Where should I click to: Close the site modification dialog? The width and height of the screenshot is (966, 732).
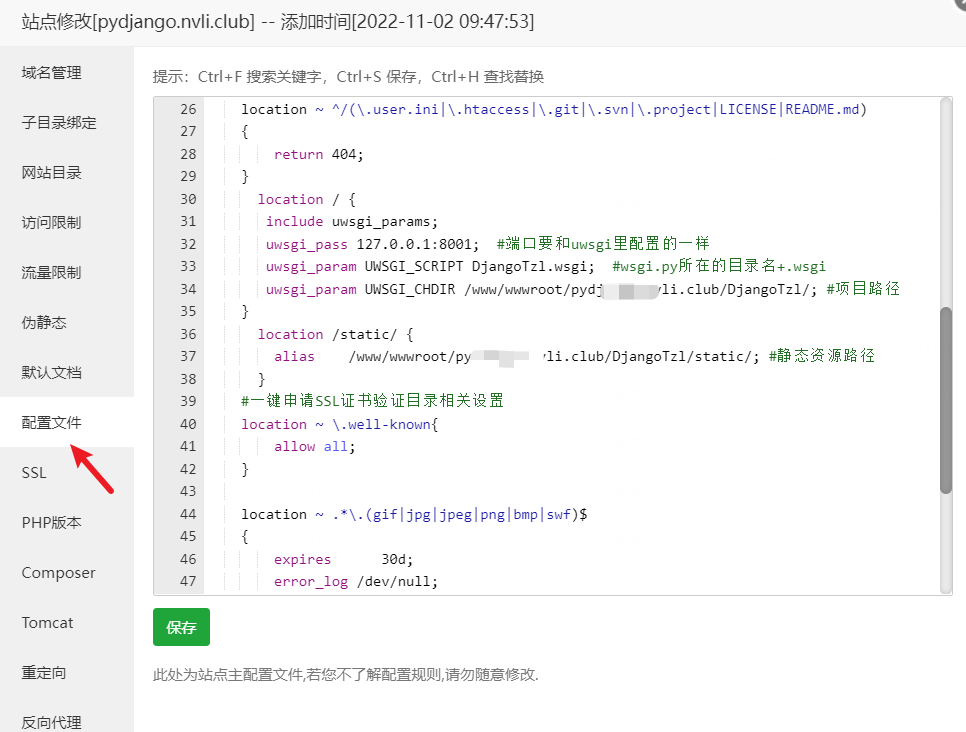[959, 5]
